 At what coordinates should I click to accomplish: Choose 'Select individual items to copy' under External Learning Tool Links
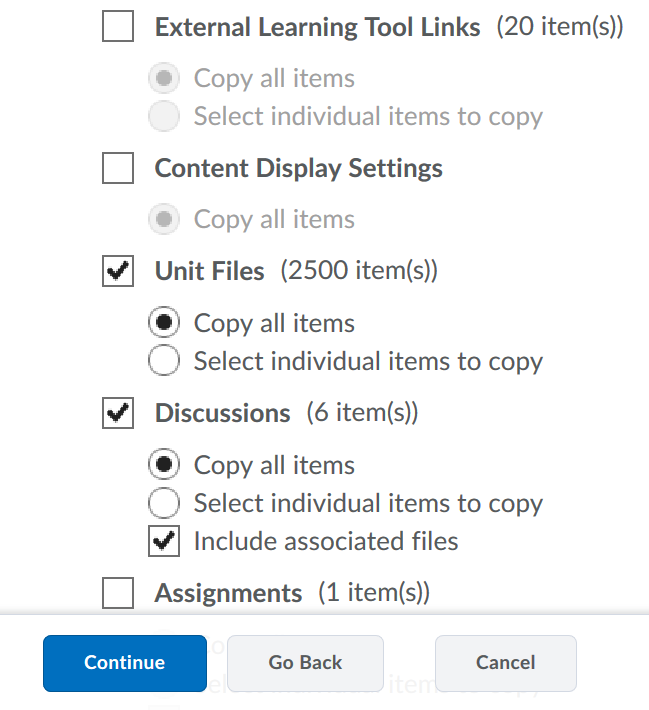coord(164,116)
